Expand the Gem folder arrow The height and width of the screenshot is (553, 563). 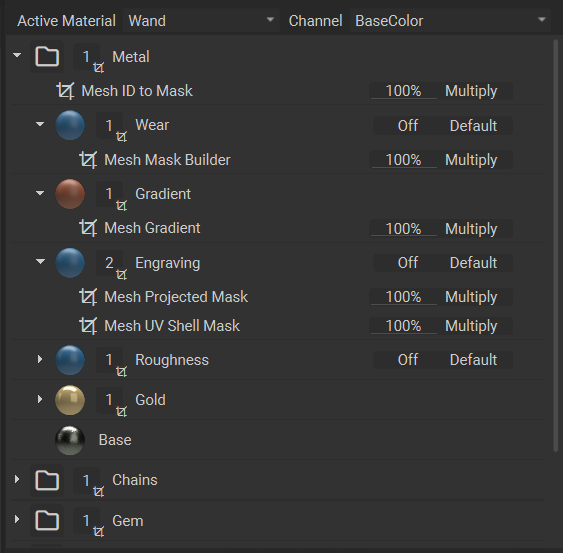(17, 519)
